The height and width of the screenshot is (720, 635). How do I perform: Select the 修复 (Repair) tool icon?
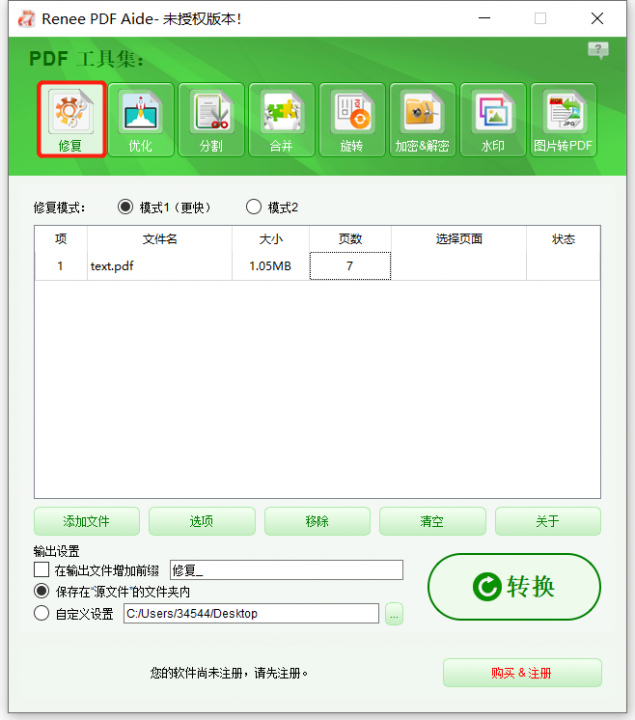coord(72,119)
